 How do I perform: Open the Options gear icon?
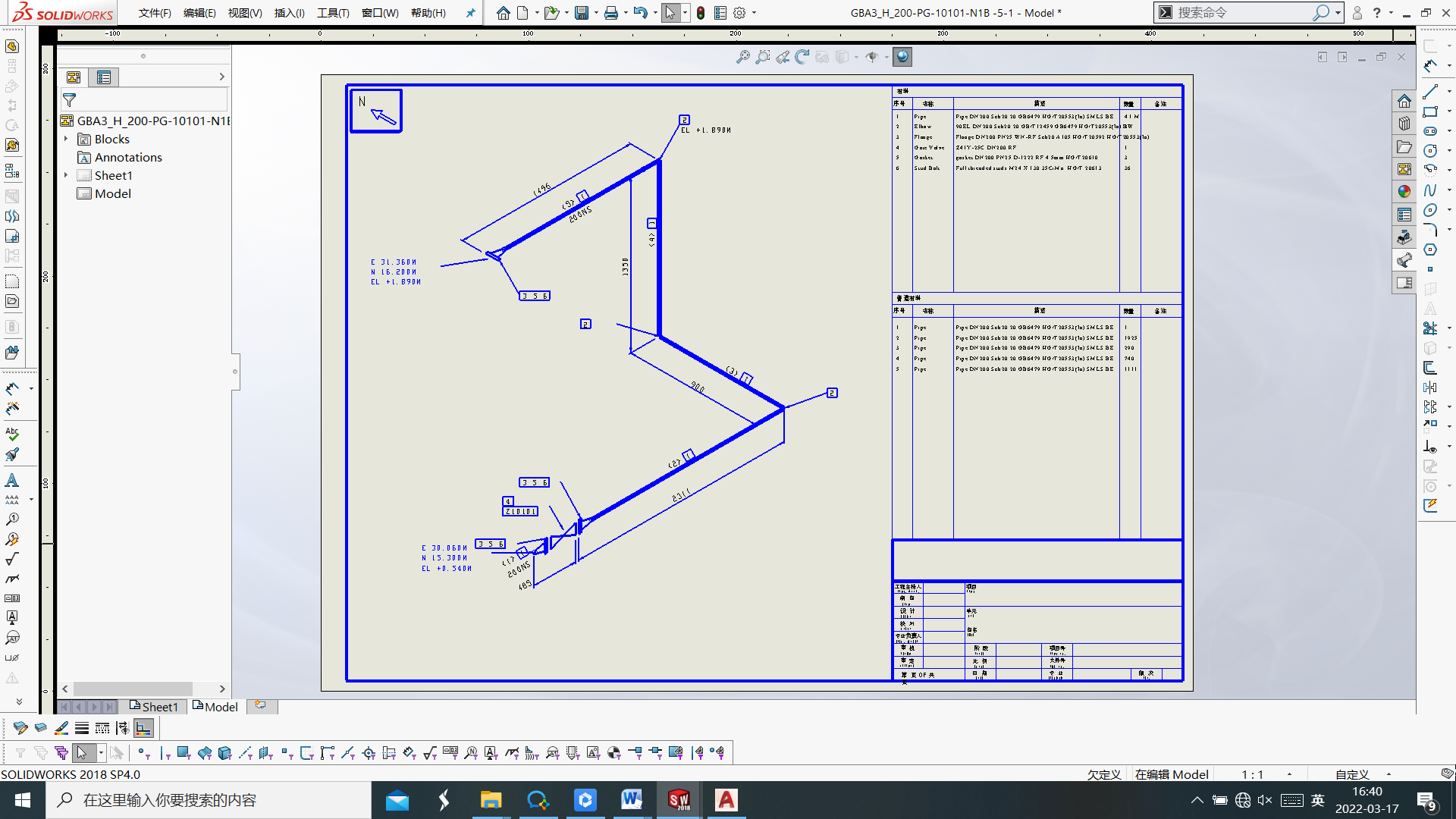pos(739,13)
